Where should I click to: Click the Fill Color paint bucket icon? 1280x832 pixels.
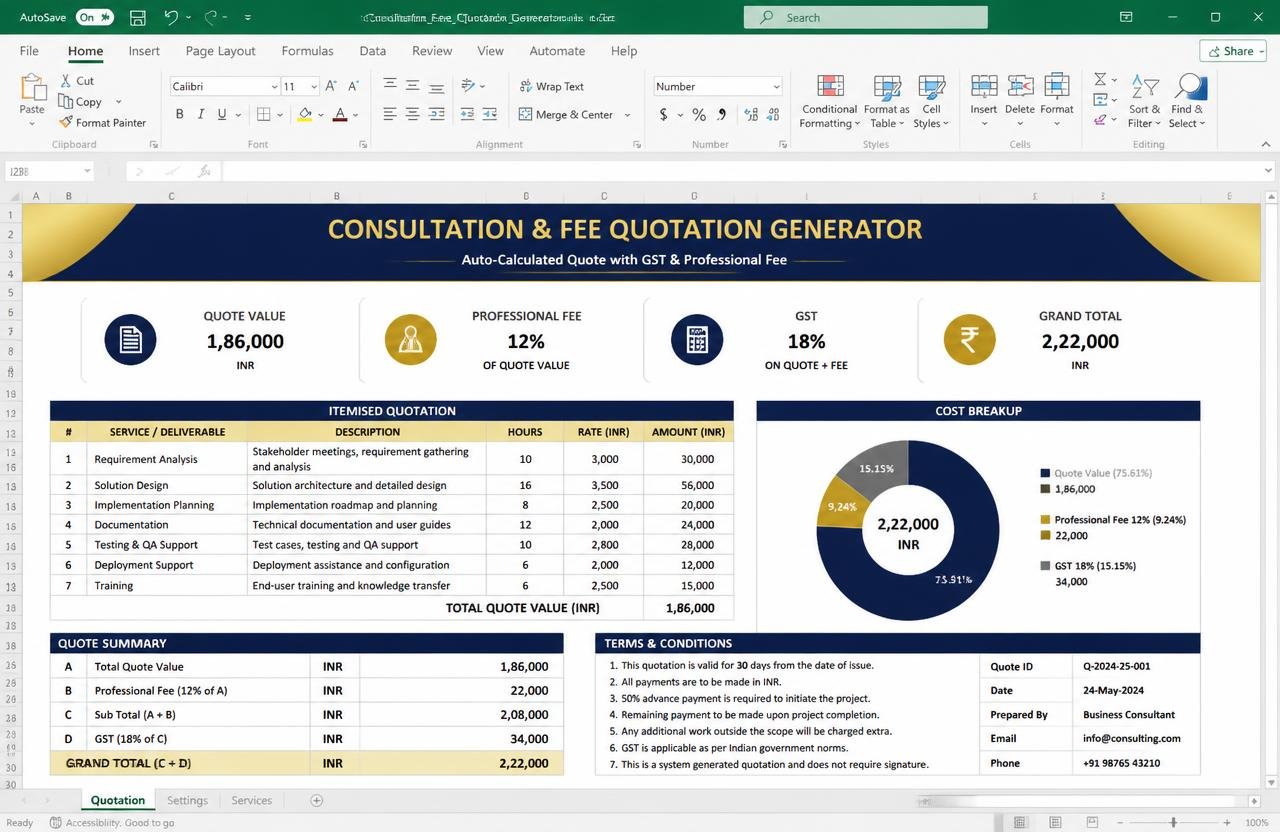304,114
